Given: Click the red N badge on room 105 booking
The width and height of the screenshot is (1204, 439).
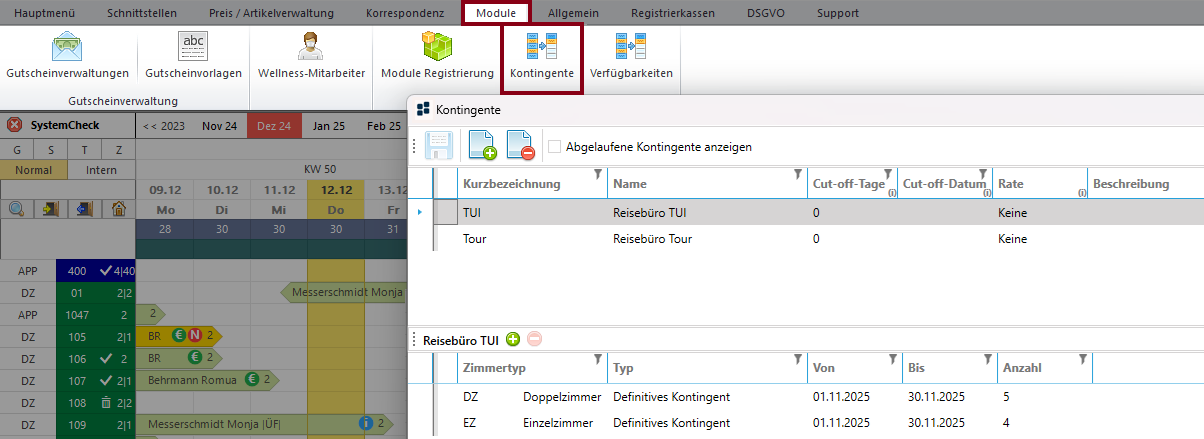Looking at the screenshot, I should click(x=194, y=335).
